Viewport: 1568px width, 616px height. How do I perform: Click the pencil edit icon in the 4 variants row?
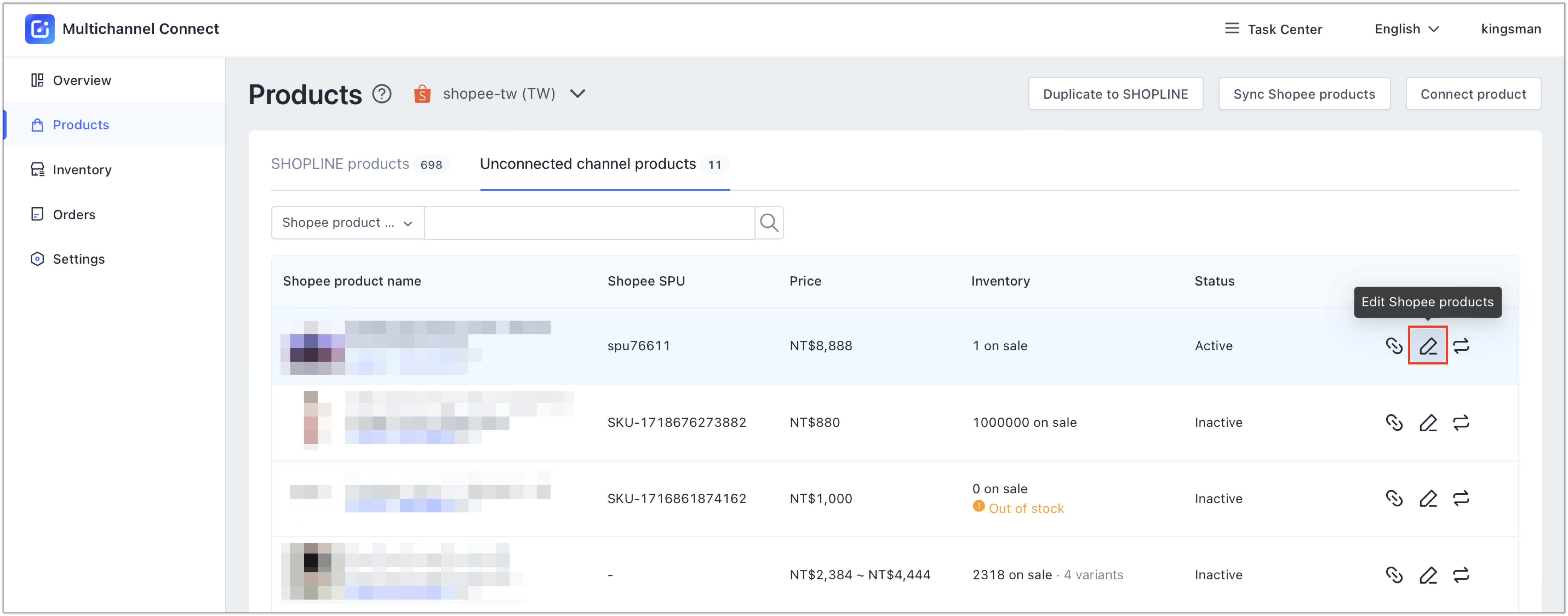coord(1427,575)
